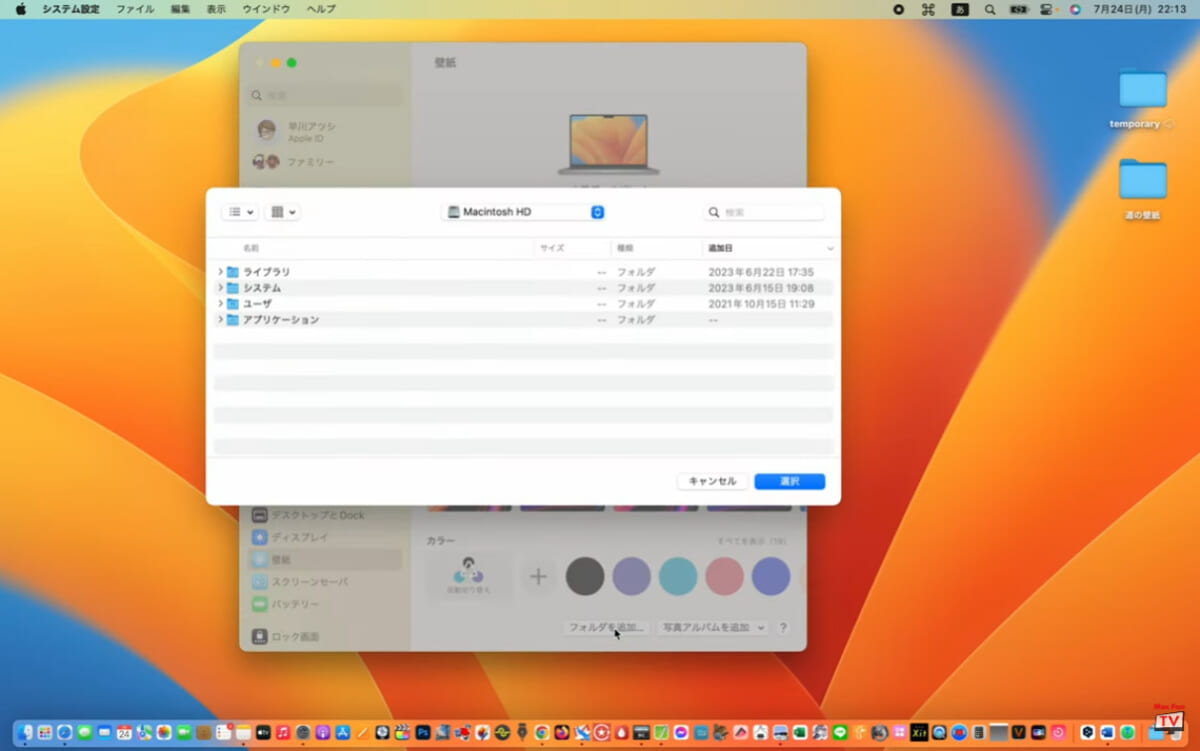The width and height of the screenshot is (1200, 751).
Task: Click the ユーザ folder icon
Action: (x=233, y=304)
